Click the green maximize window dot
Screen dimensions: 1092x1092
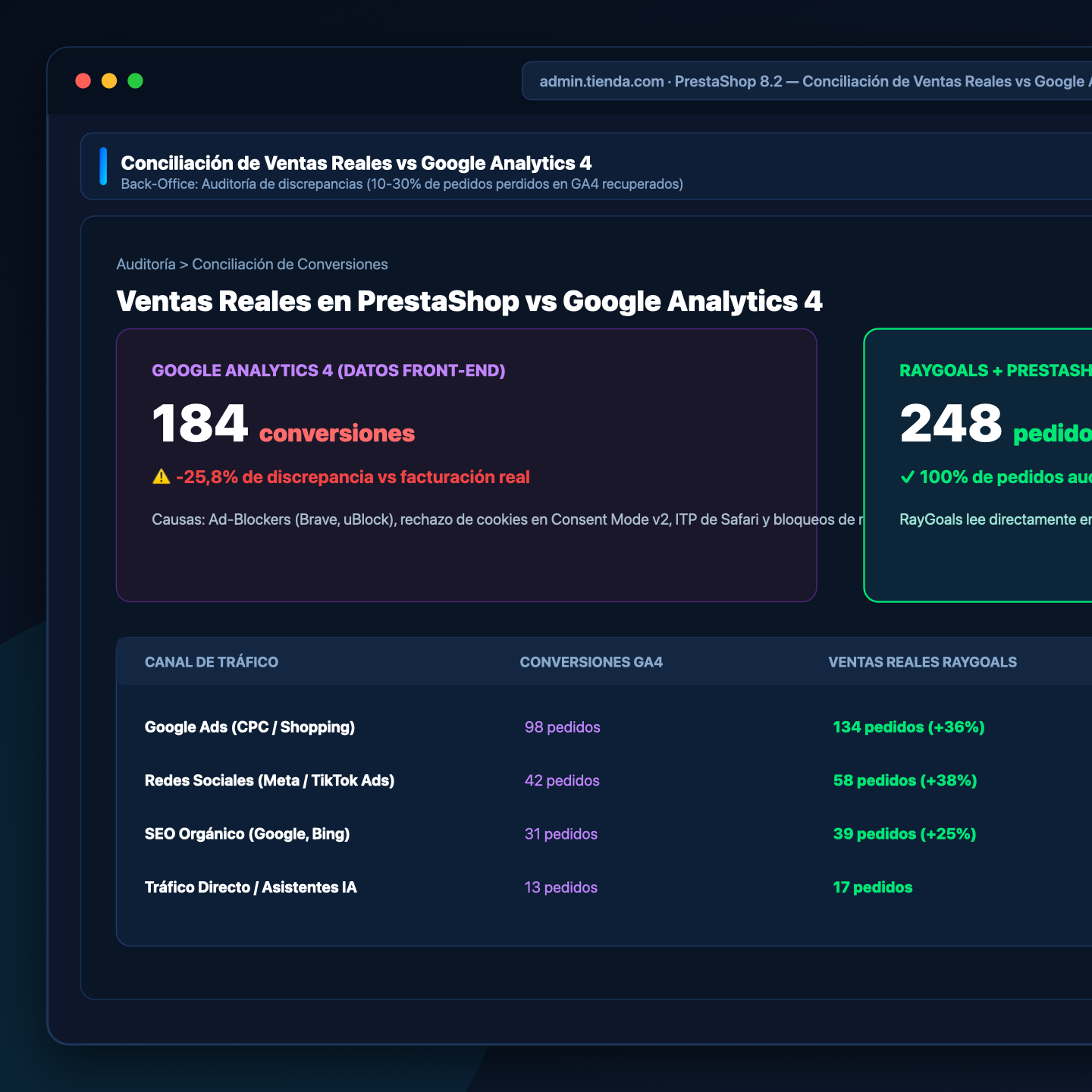click(x=135, y=81)
